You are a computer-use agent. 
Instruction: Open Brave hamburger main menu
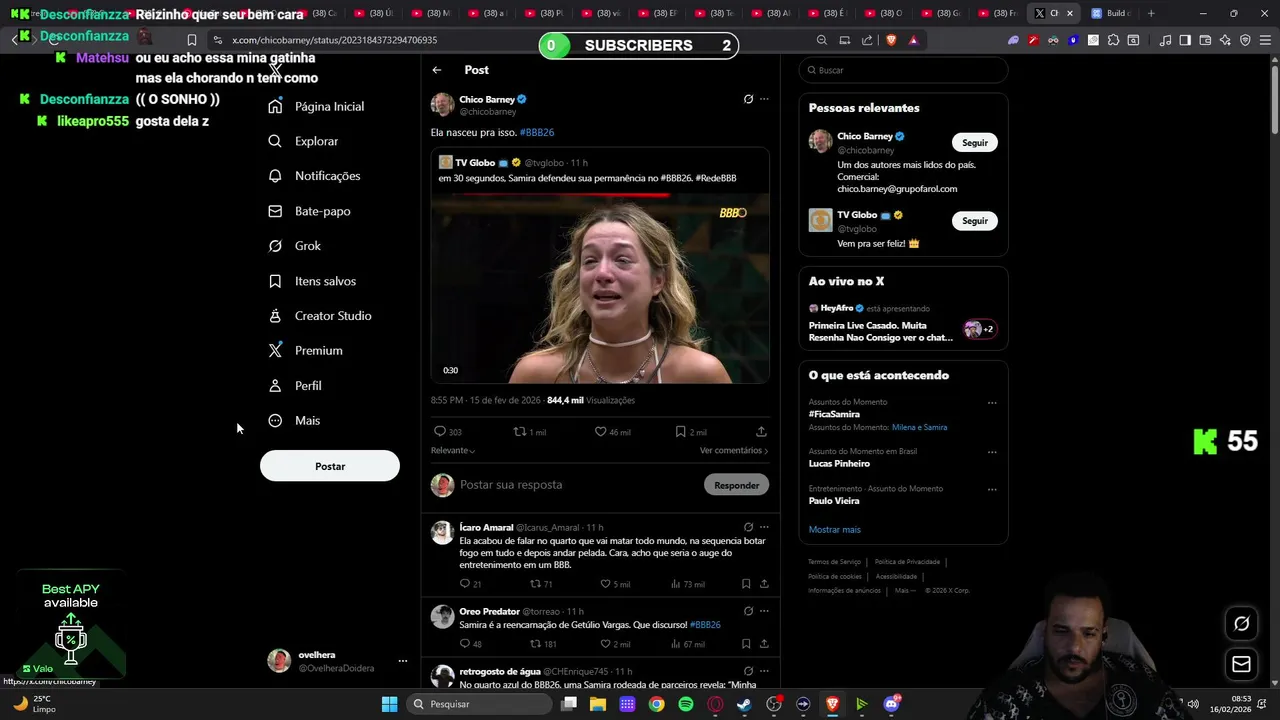(x=1266, y=40)
